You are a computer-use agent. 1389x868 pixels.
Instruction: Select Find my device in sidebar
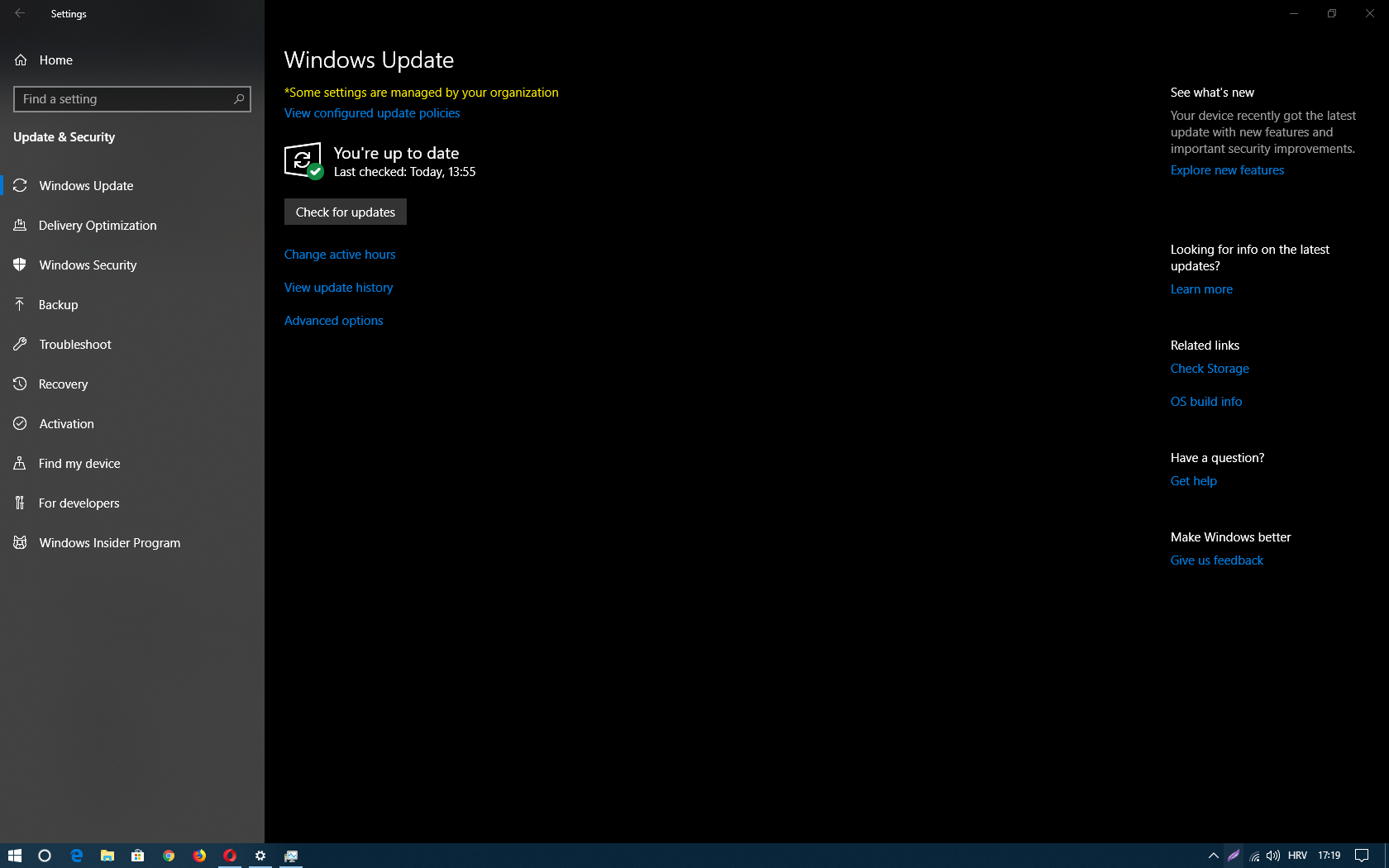[x=132, y=464]
